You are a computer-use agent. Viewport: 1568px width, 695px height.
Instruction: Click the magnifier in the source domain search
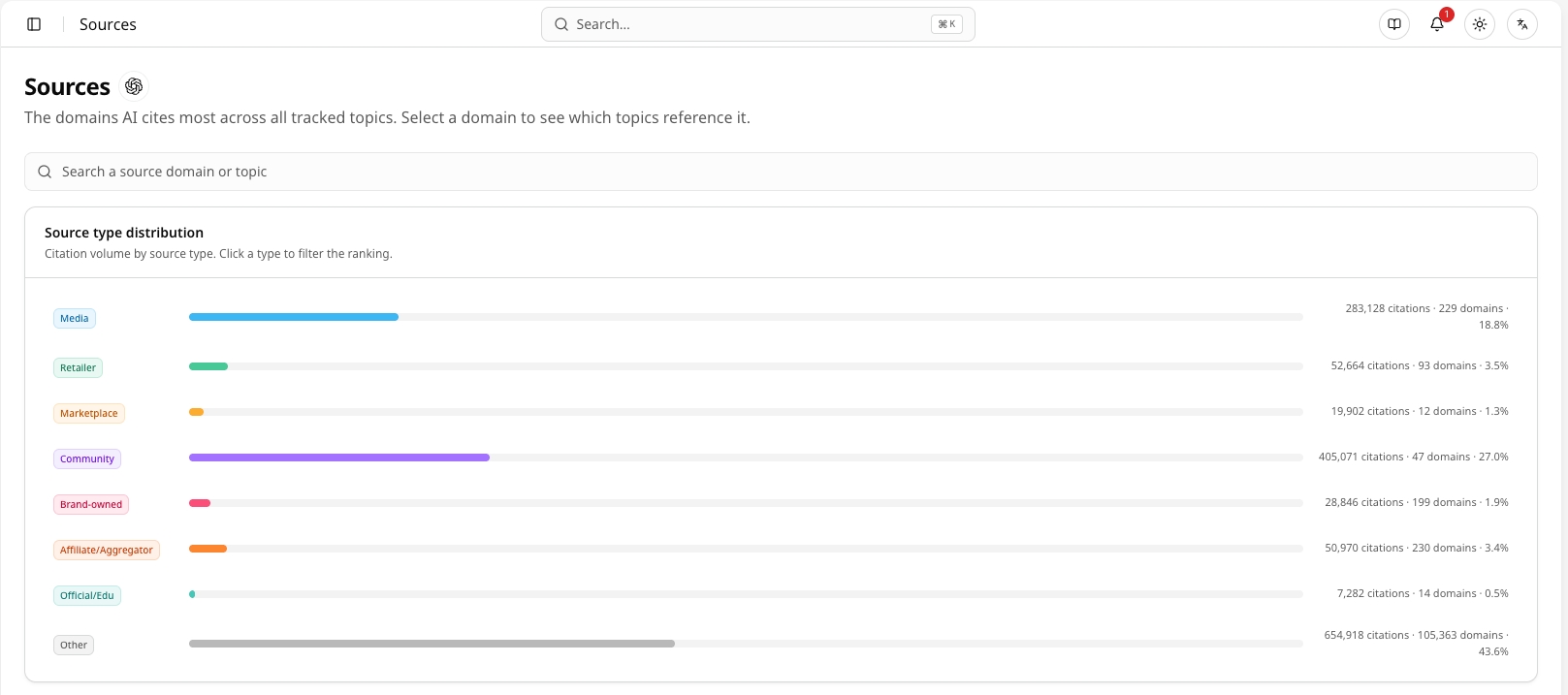[x=45, y=172]
